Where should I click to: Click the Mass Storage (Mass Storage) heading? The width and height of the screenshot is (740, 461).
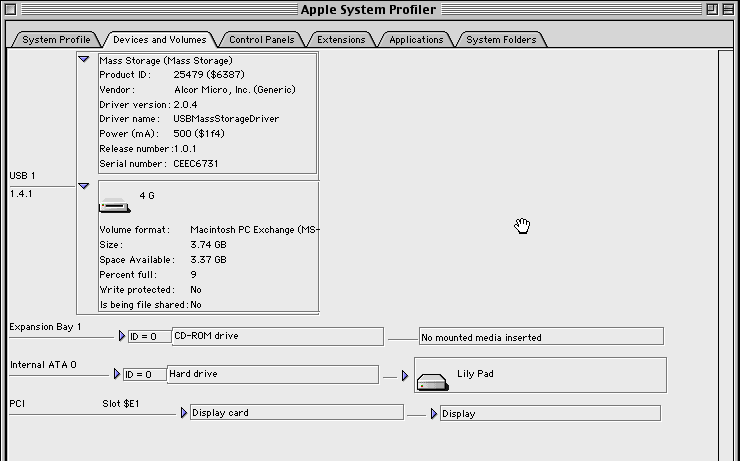pyautogui.click(x=166, y=60)
